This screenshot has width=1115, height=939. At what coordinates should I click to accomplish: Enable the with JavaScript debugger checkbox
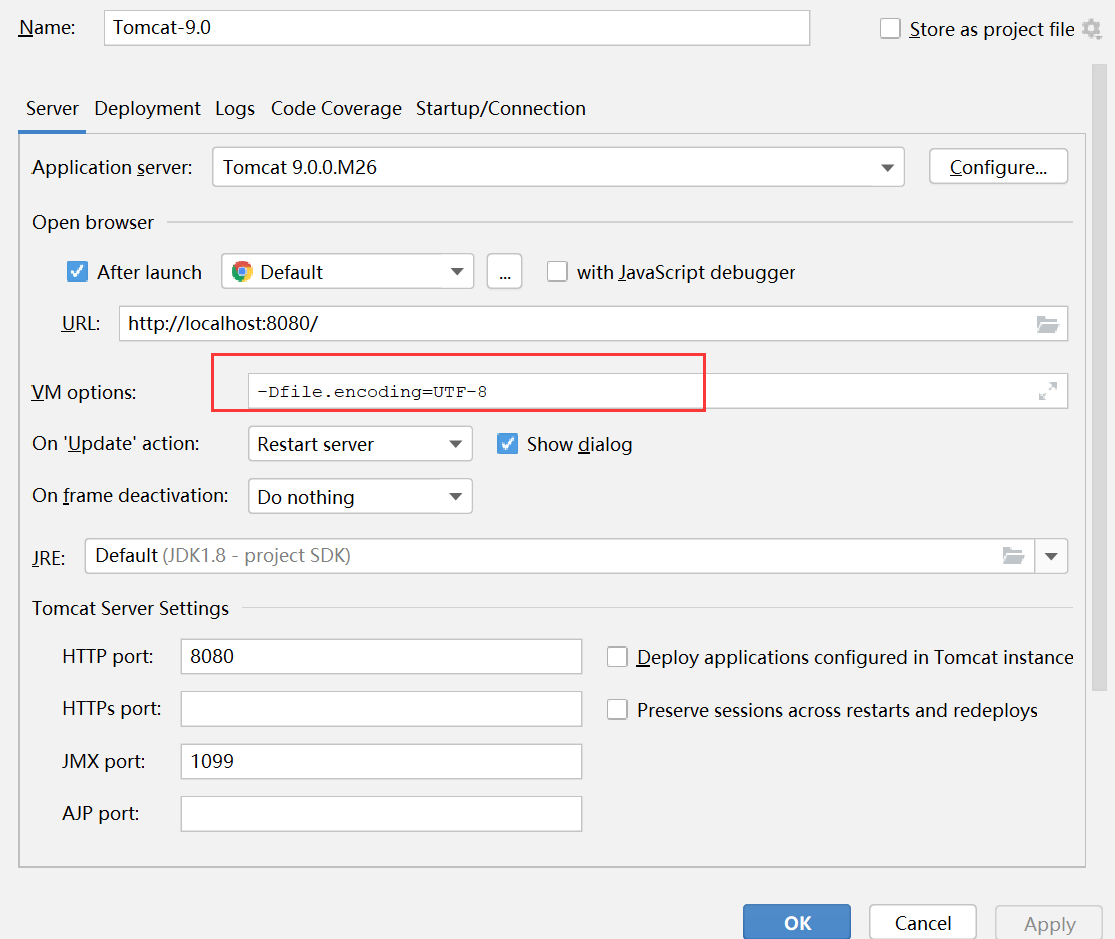[557, 272]
